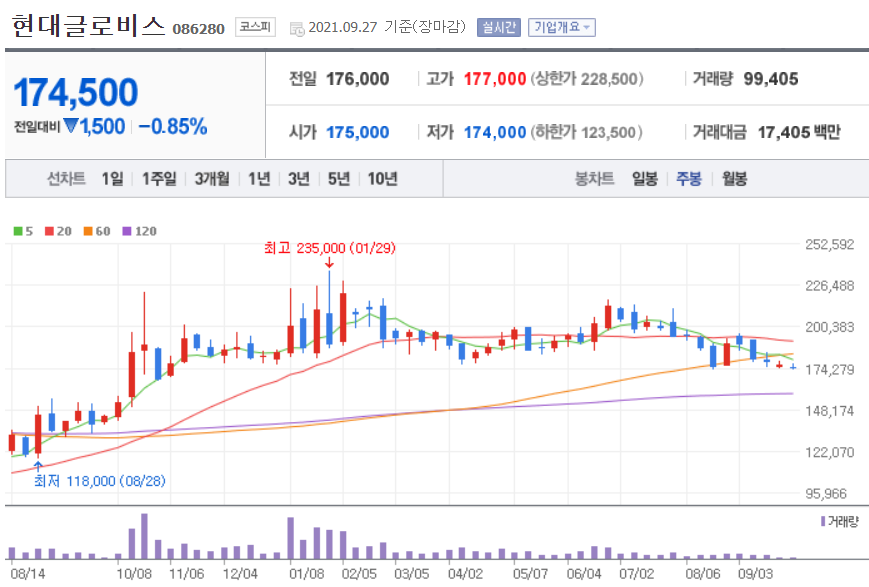
Task: Click the 거래량 volume legend swatch
Action: pyautogui.click(x=823, y=521)
